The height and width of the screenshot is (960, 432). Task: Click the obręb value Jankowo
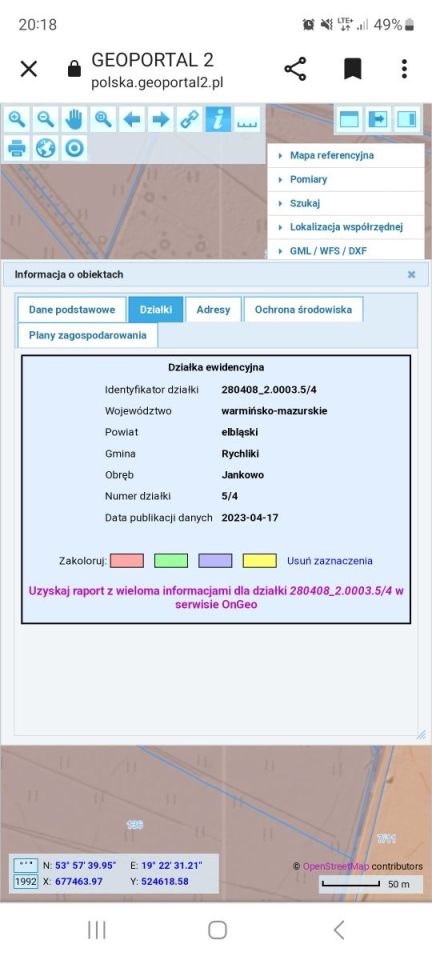(243, 475)
